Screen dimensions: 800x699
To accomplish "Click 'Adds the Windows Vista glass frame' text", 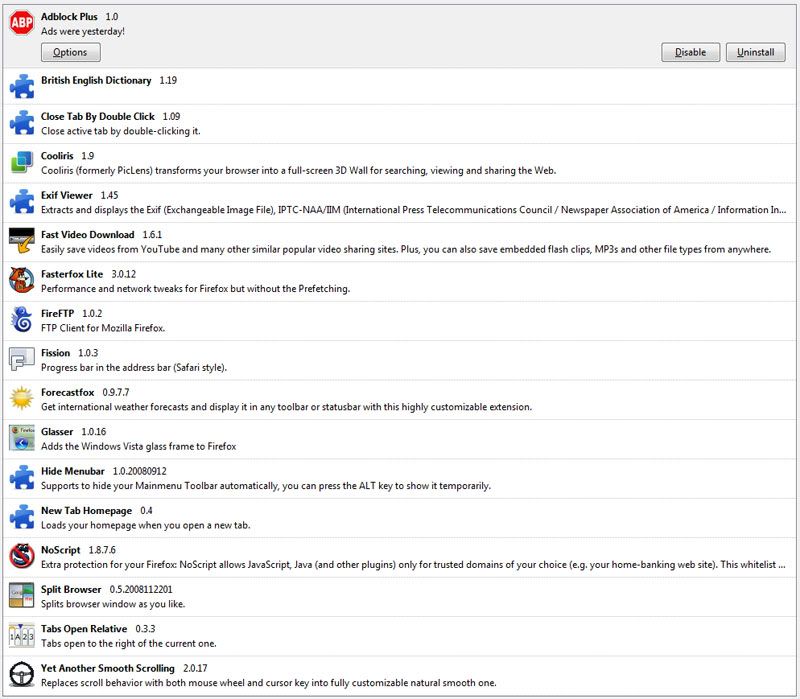I will click(x=138, y=446).
